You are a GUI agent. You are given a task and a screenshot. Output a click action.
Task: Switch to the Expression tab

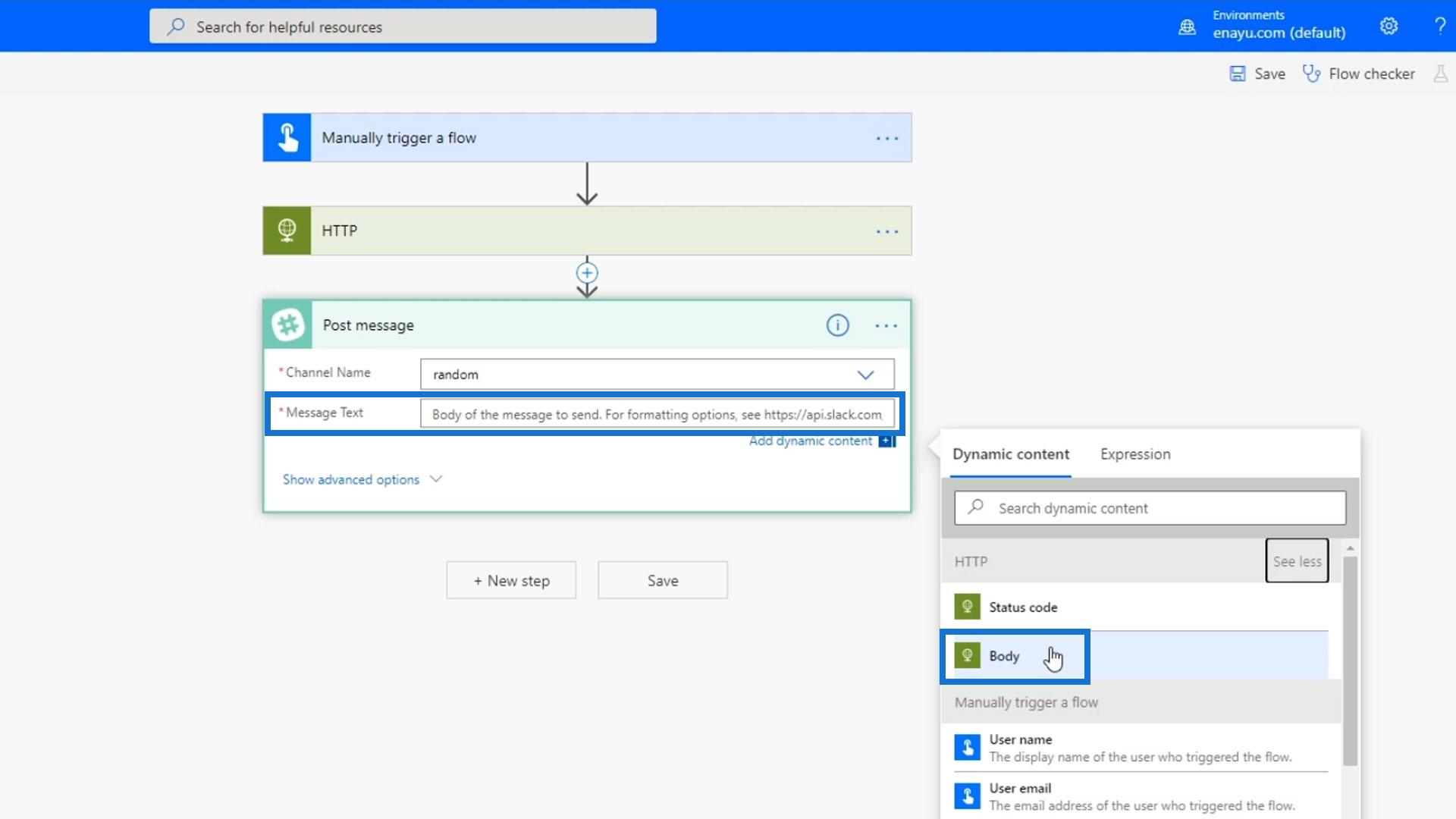pos(1135,454)
